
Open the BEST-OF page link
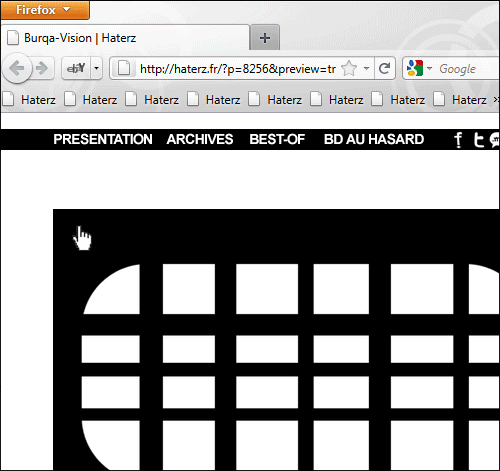pos(277,139)
